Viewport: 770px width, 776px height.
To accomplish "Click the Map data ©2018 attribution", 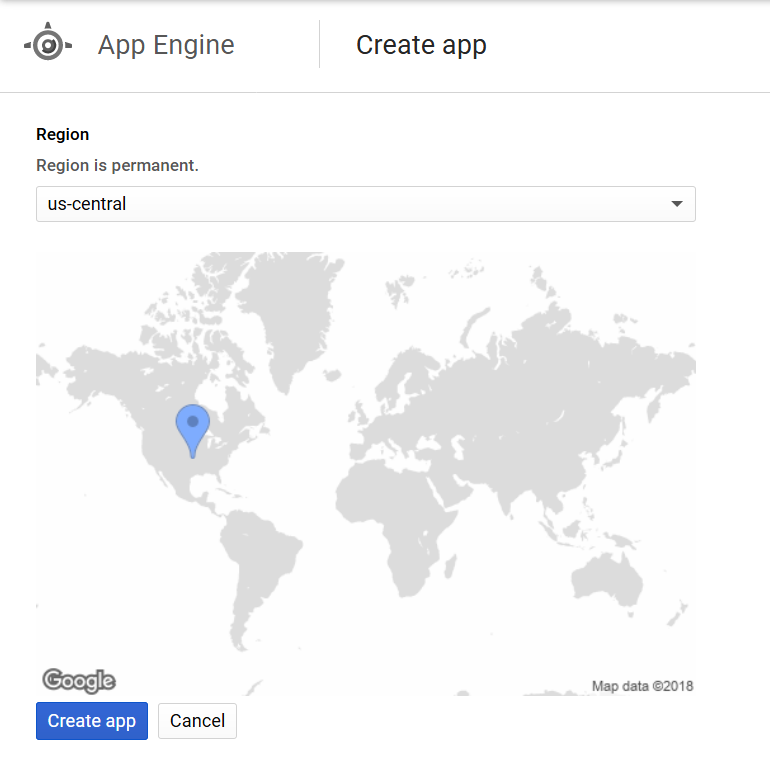I will (x=642, y=686).
